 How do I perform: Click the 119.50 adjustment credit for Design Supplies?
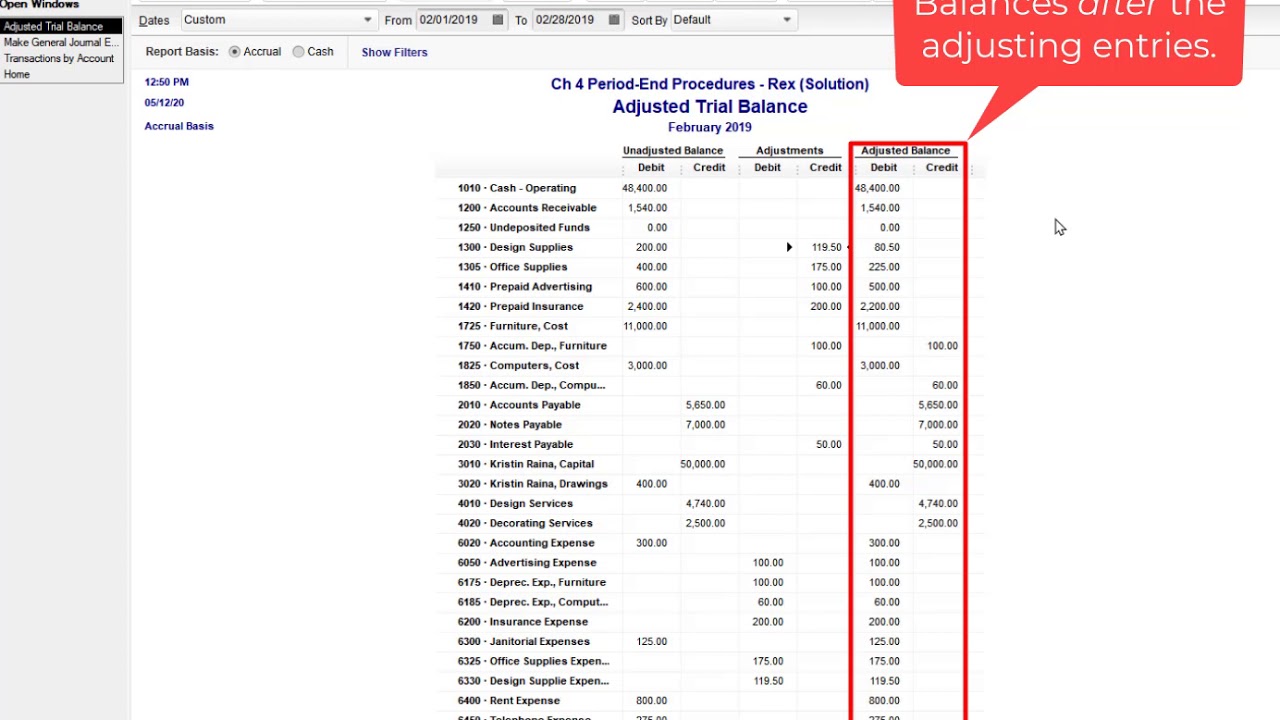pos(827,247)
